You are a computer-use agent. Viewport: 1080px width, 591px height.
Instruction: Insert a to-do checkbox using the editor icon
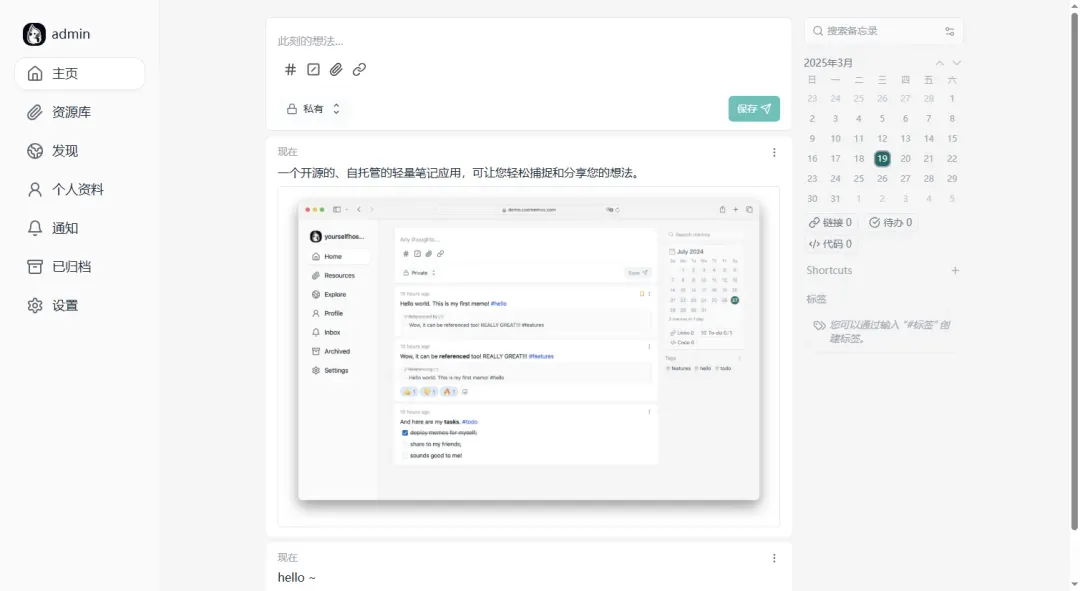(313, 69)
